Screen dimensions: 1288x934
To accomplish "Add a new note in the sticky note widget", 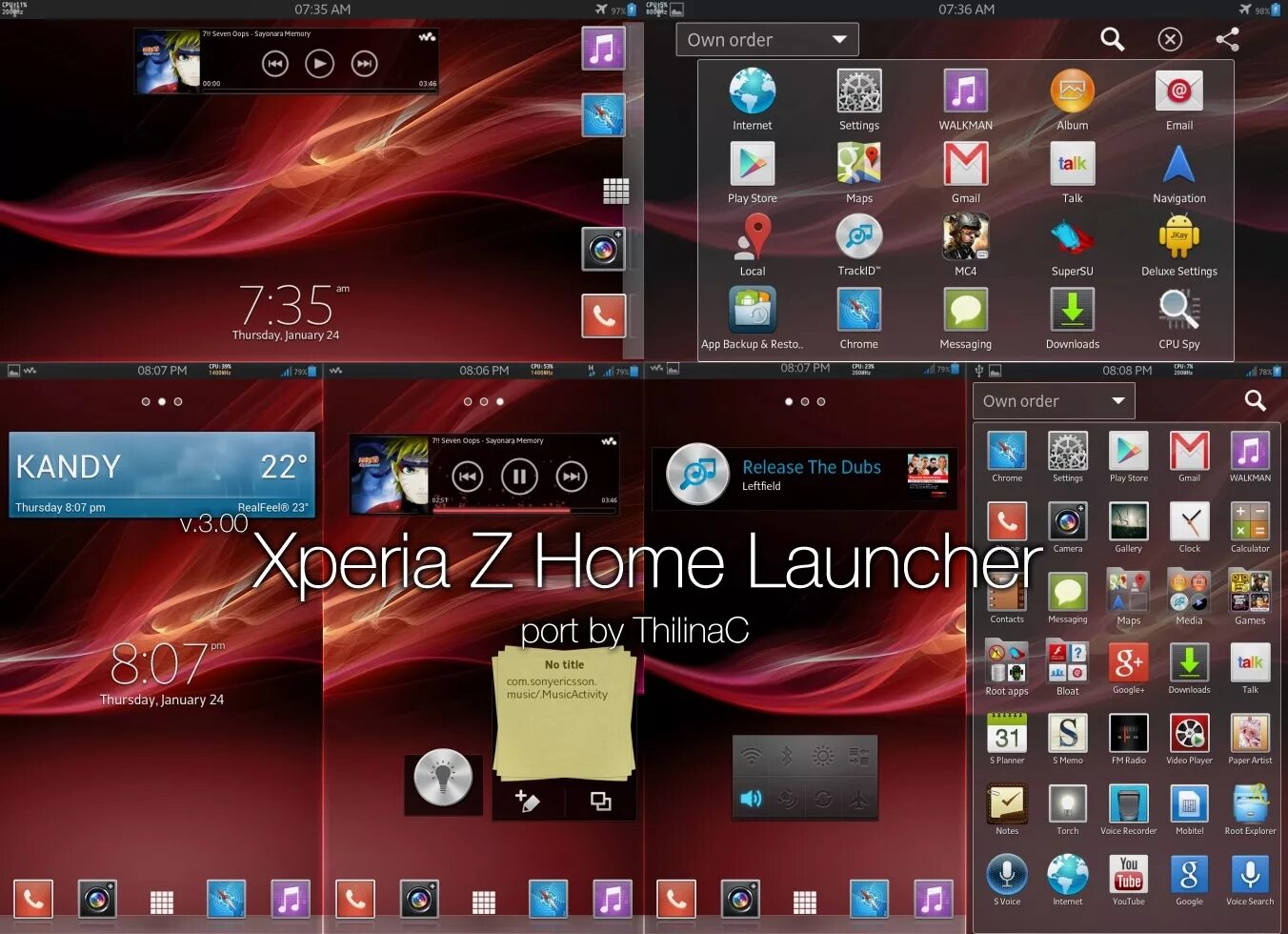I will (527, 801).
